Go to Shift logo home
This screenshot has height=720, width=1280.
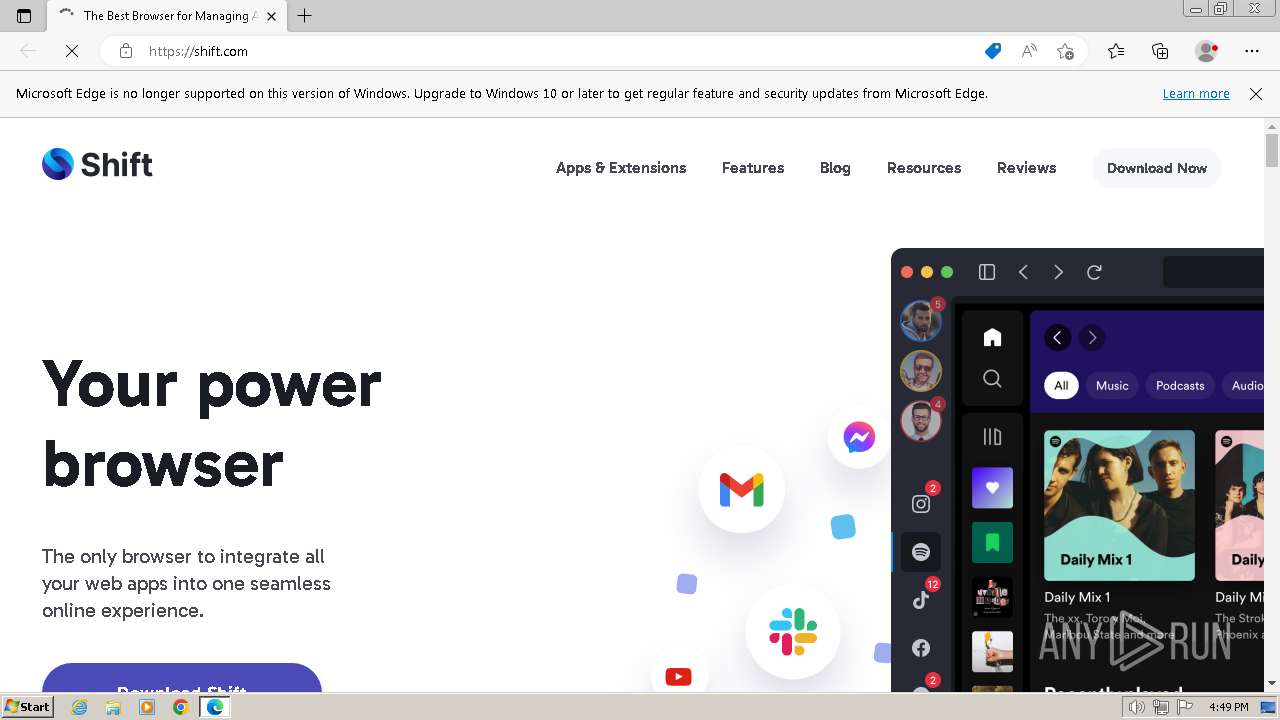coord(97,164)
